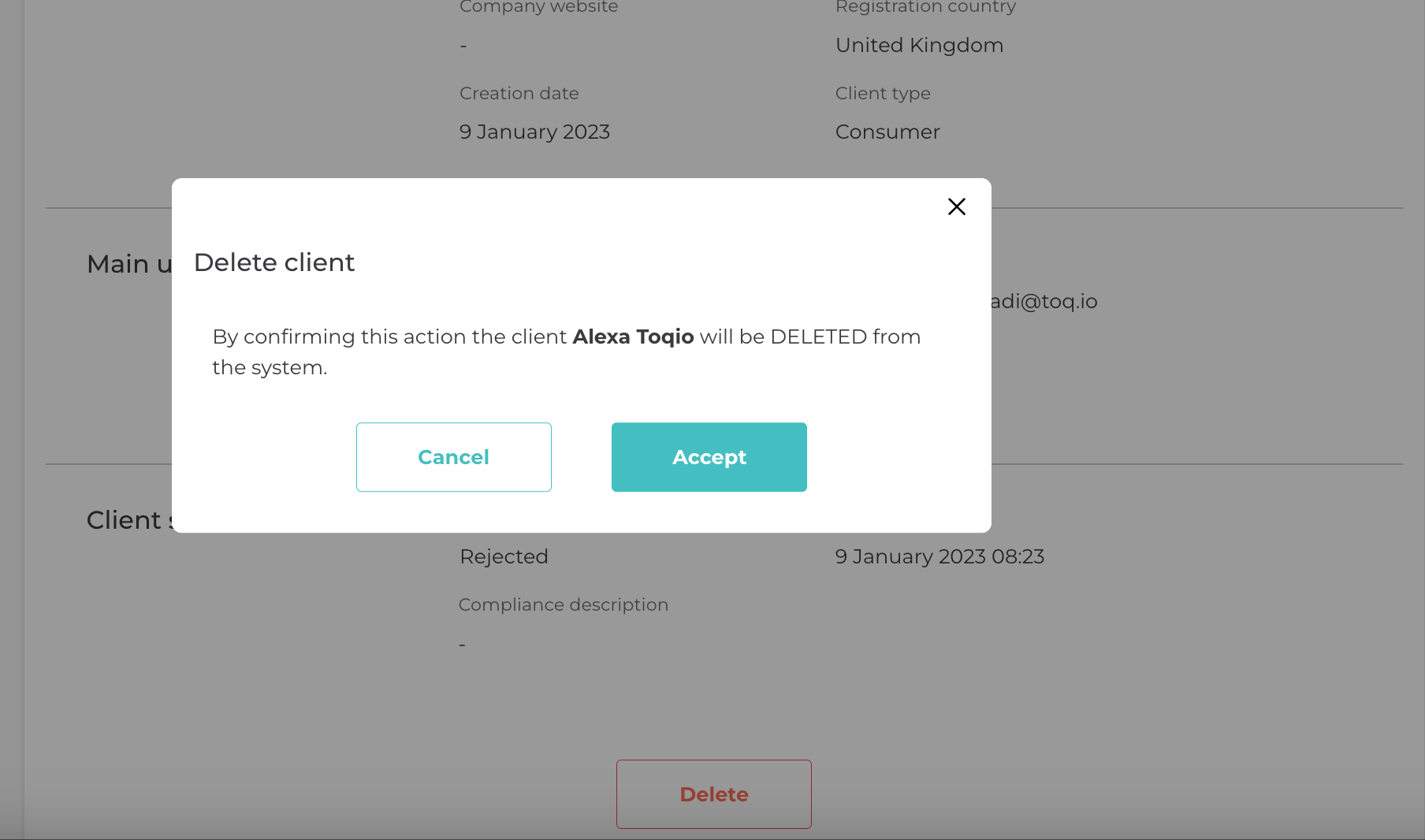Image resolution: width=1425 pixels, height=840 pixels.
Task: Click the Client type label
Action: [883, 93]
